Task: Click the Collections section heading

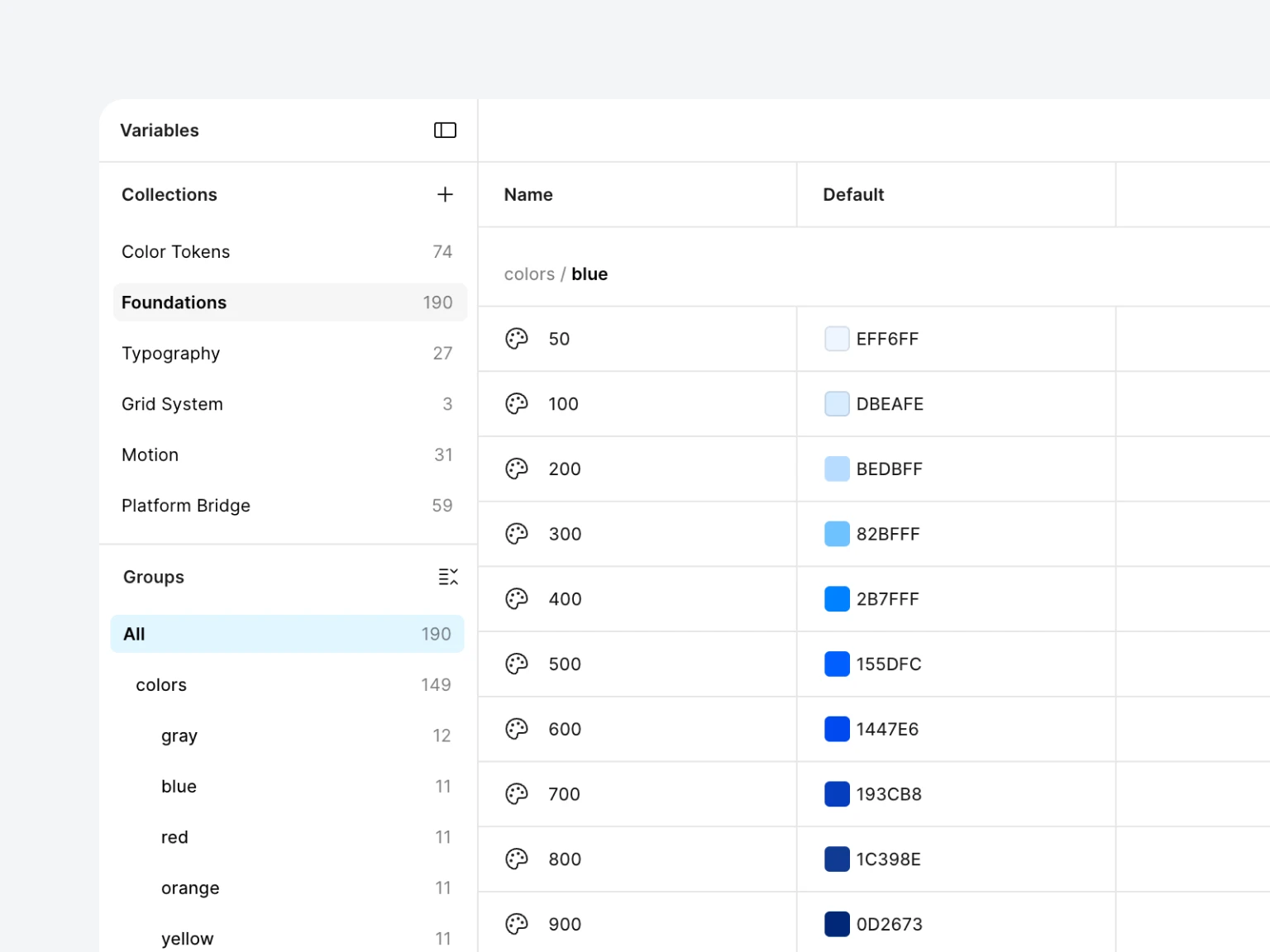Action: pos(169,195)
